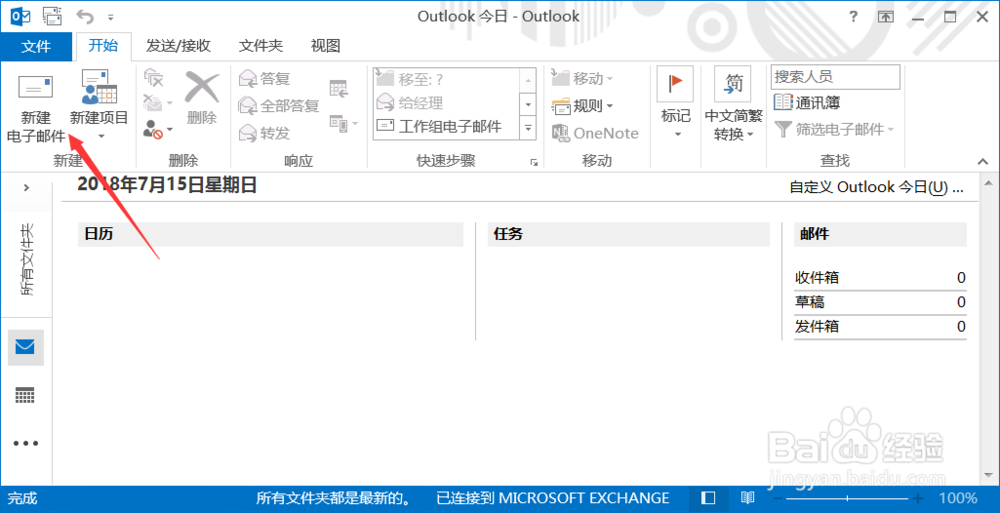Select the Home (开始) tab
1000x513 pixels.
point(103,45)
